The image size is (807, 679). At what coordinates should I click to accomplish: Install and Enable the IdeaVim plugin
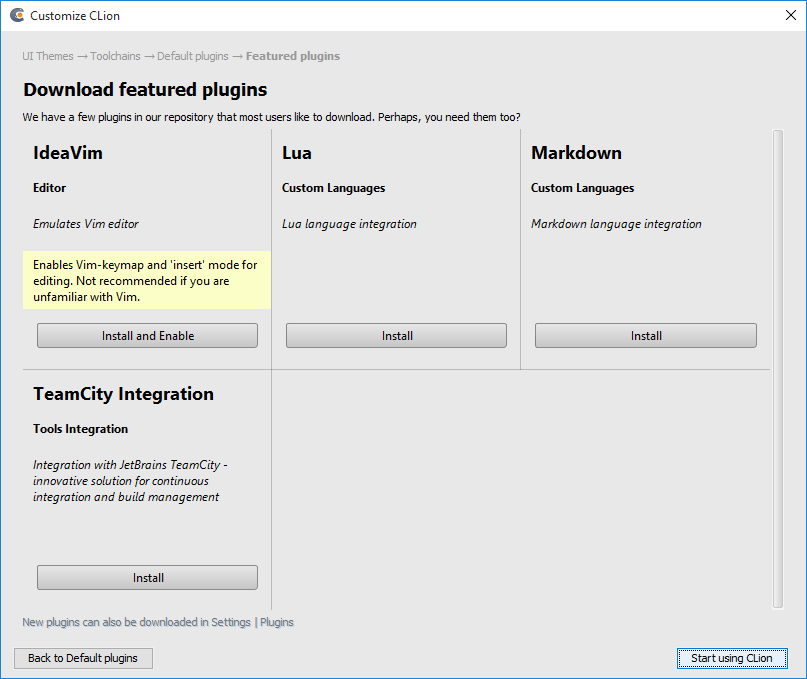click(x=147, y=336)
